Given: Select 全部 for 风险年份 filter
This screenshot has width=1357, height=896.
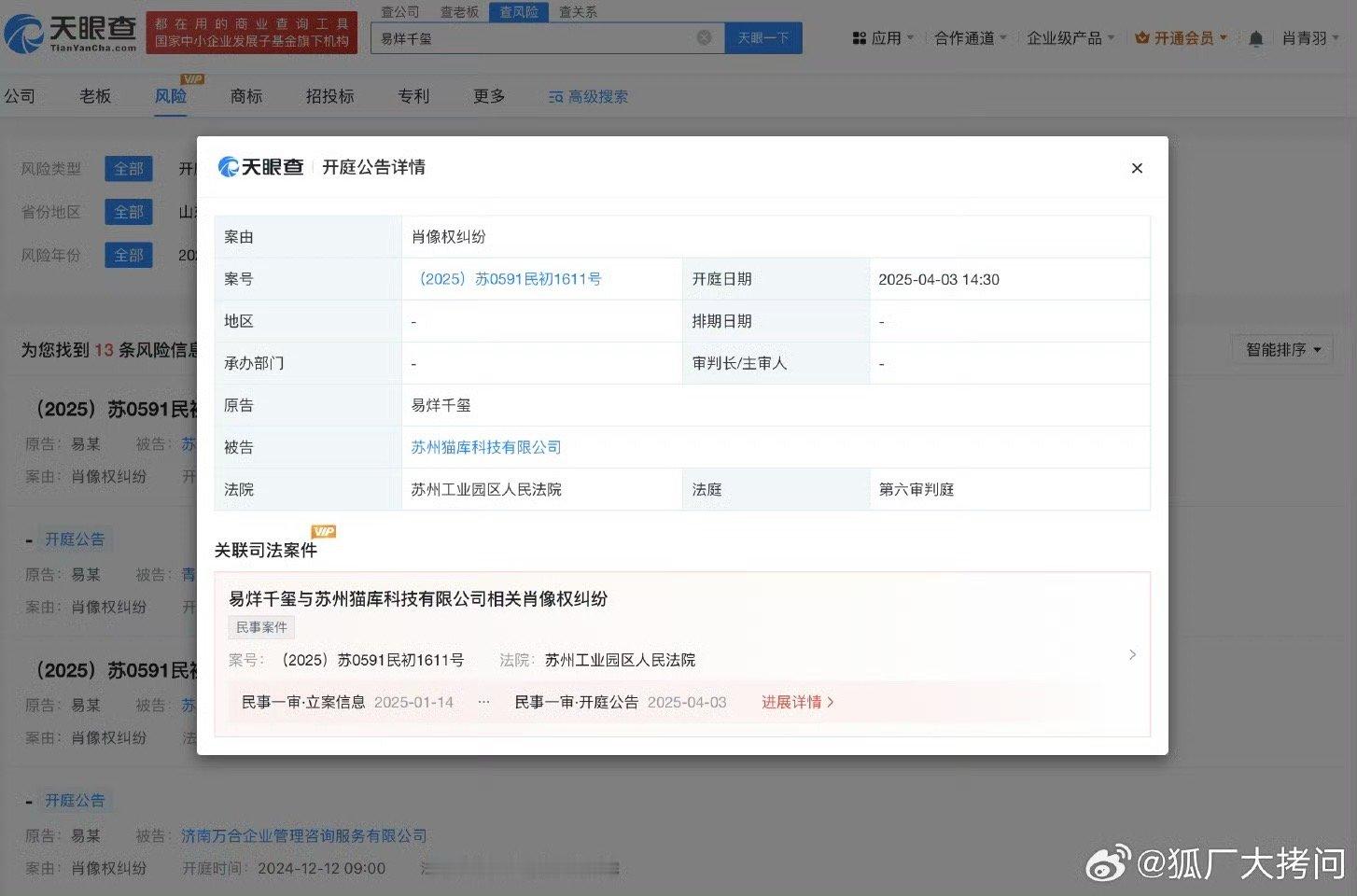Looking at the screenshot, I should click(x=129, y=255).
